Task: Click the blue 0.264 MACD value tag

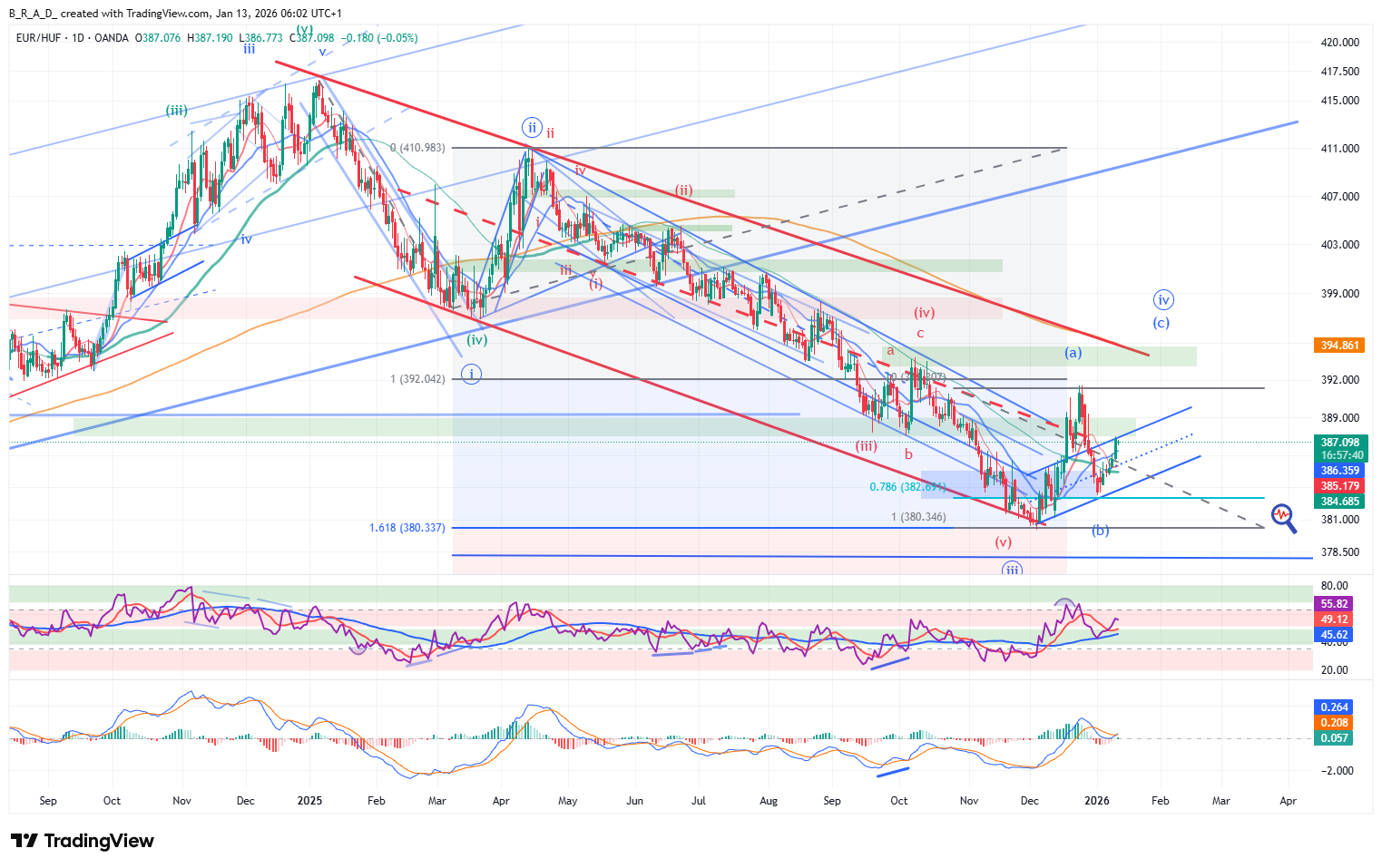Action: pos(1334,707)
